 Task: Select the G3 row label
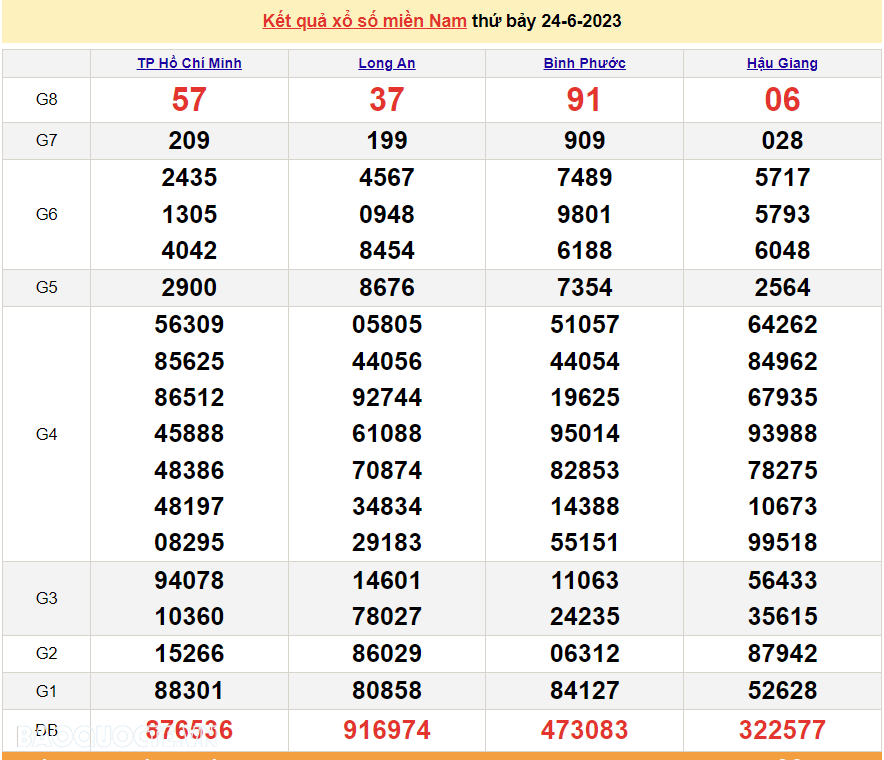coord(47,598)
